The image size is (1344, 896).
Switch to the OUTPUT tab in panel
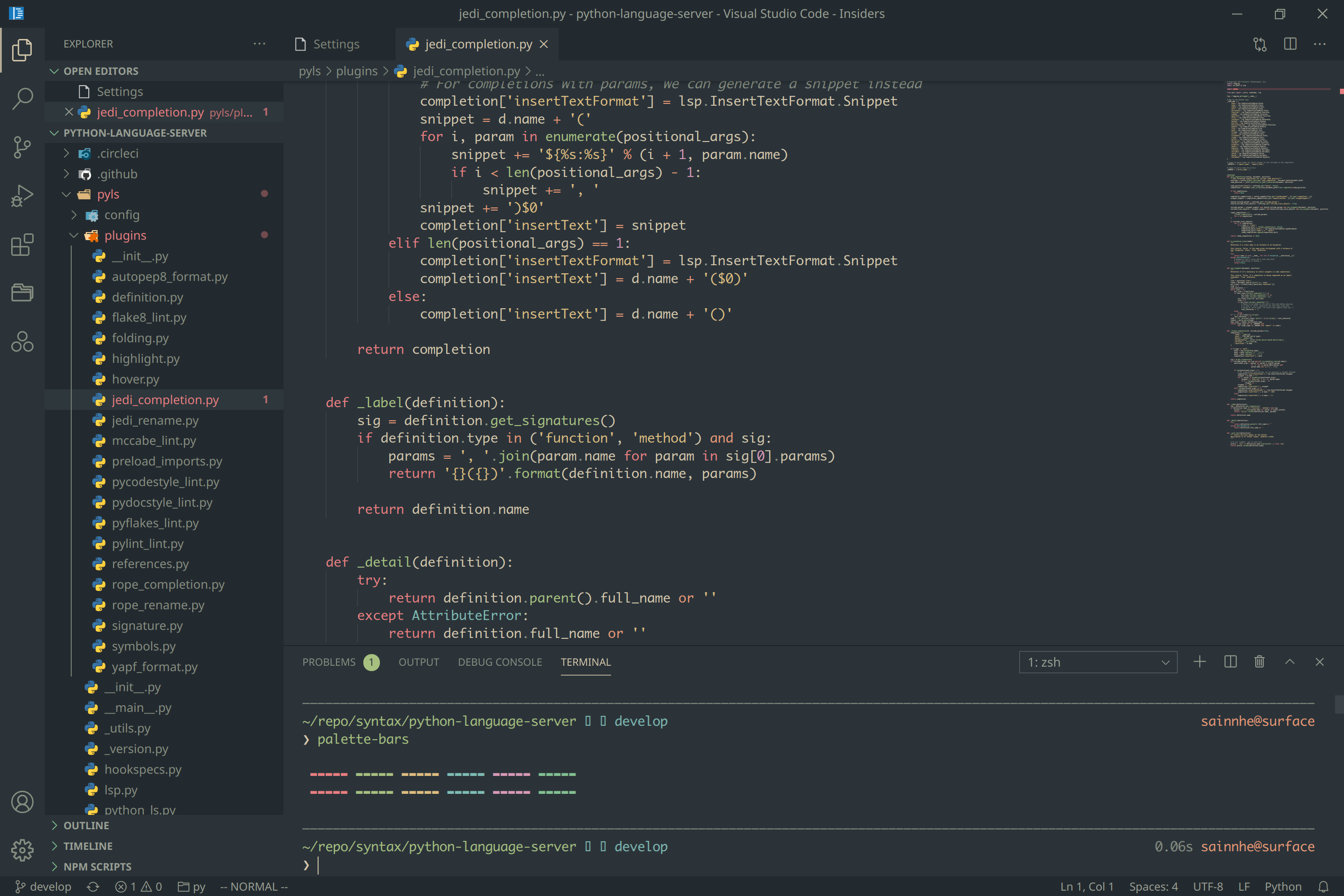click(419, 661)
